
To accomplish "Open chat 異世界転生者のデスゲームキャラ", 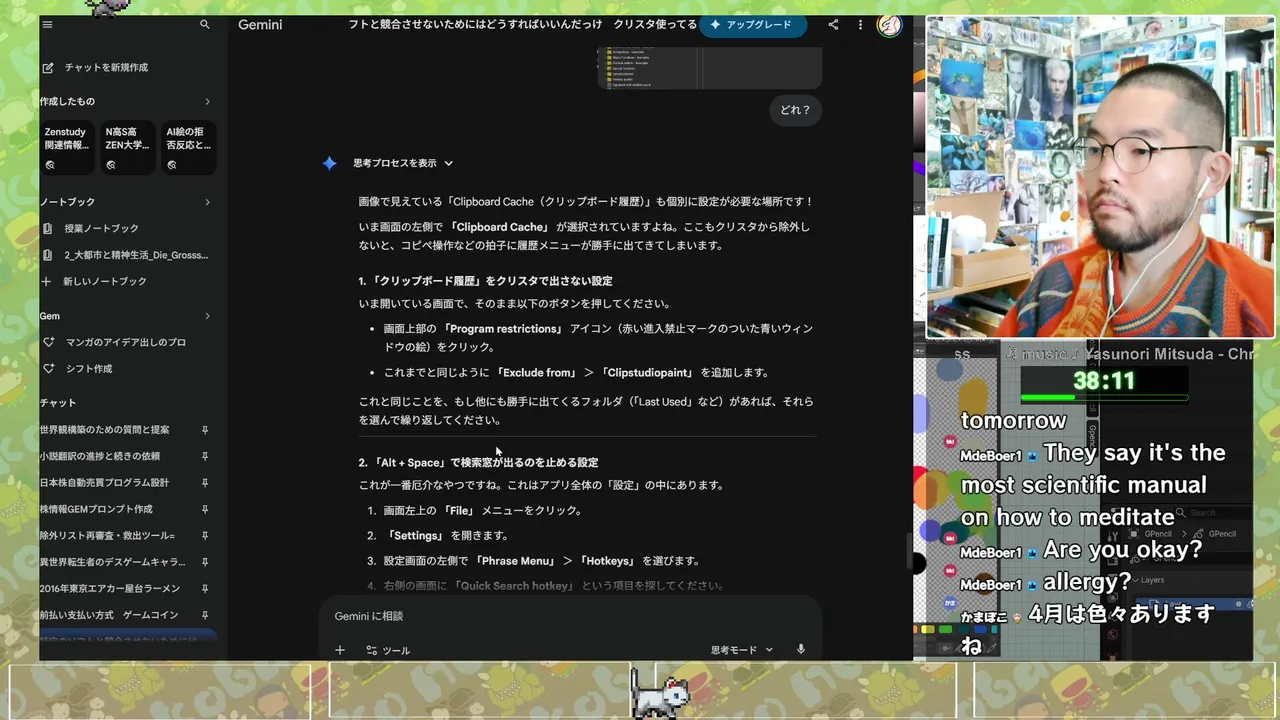I will pyautogui.click(x=113, y=562).
